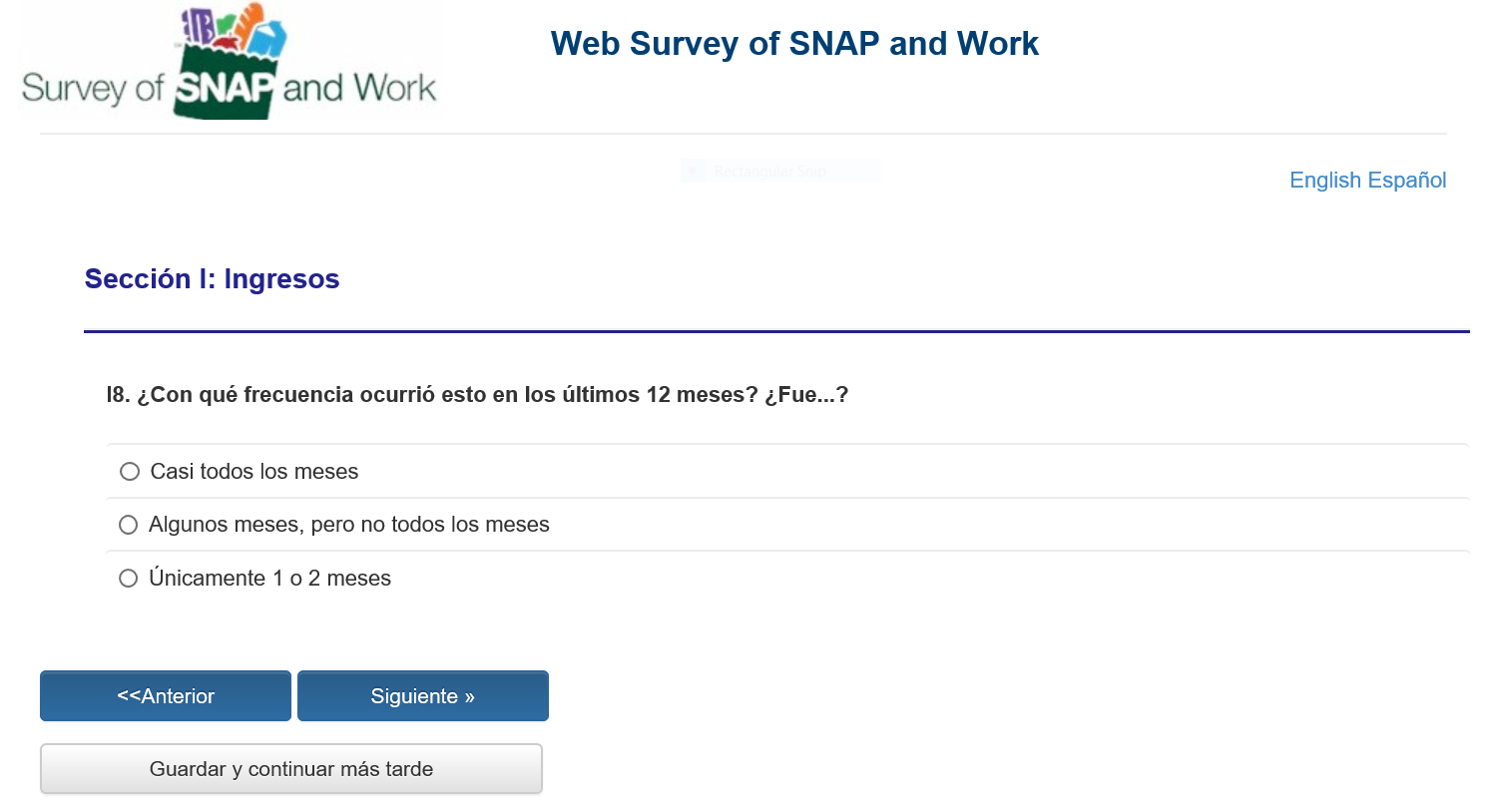The height and width of the screenshot is (812, 1490).
Task: Switch survey language to Español
Action: 1407,181
